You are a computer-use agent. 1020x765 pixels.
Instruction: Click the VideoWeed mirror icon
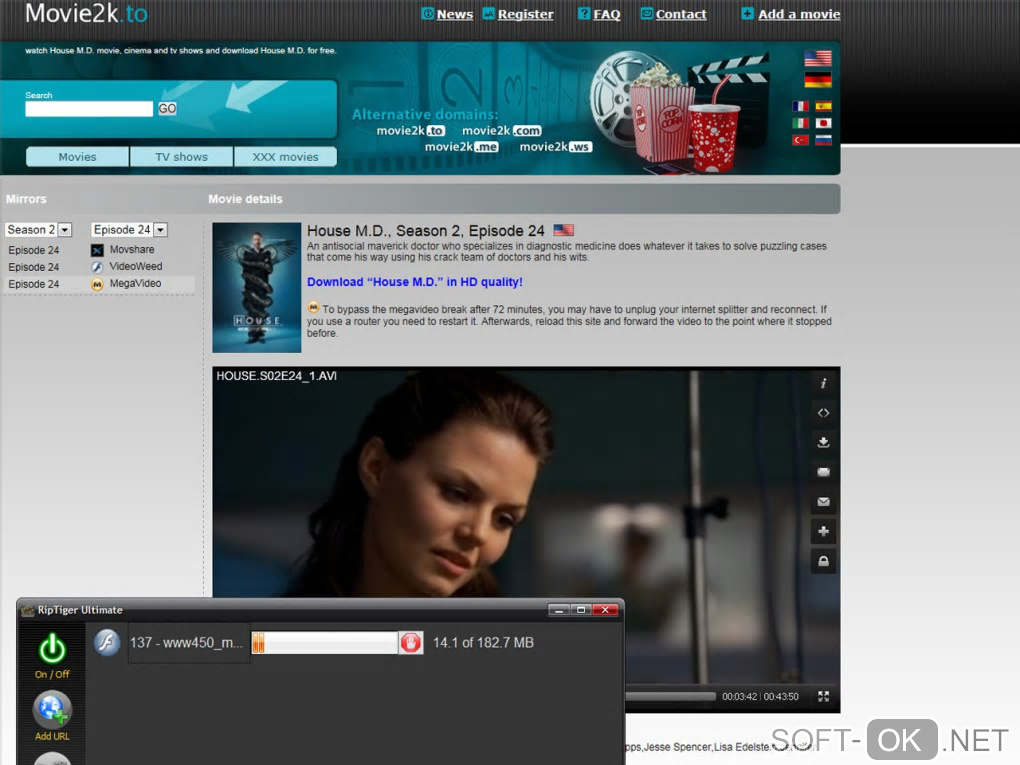(x=97, y=267)
